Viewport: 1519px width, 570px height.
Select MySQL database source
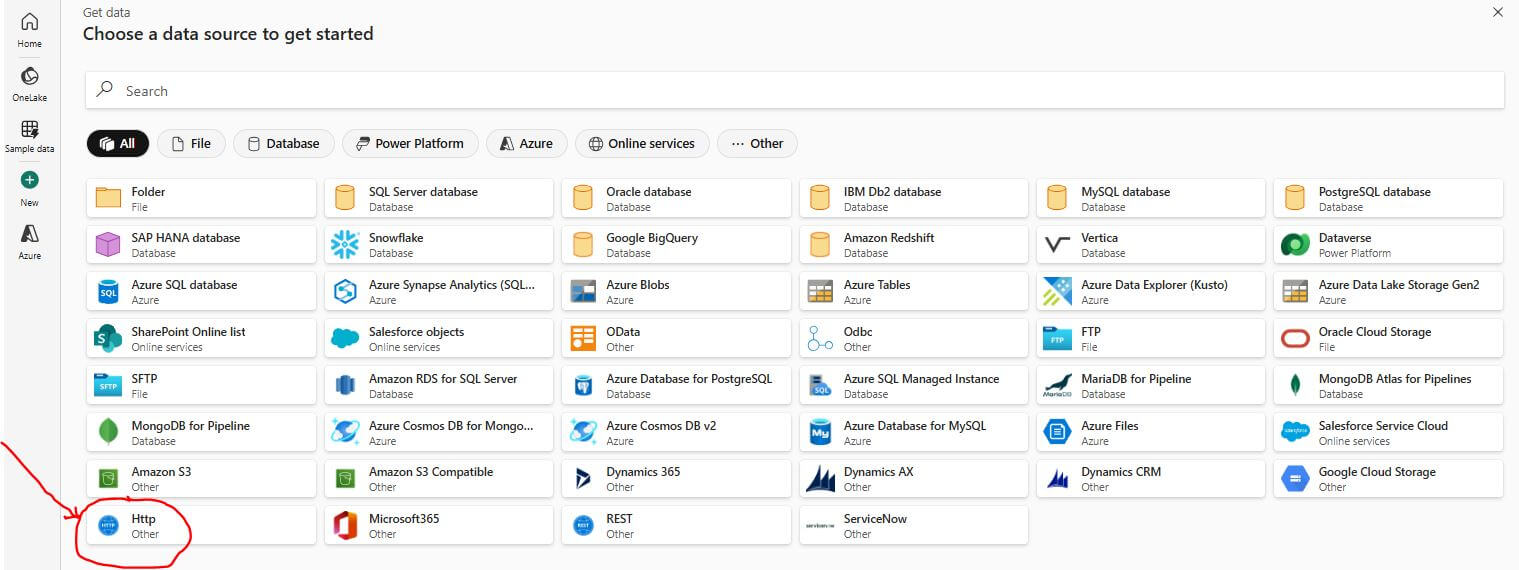click(x=1152, y=198)
